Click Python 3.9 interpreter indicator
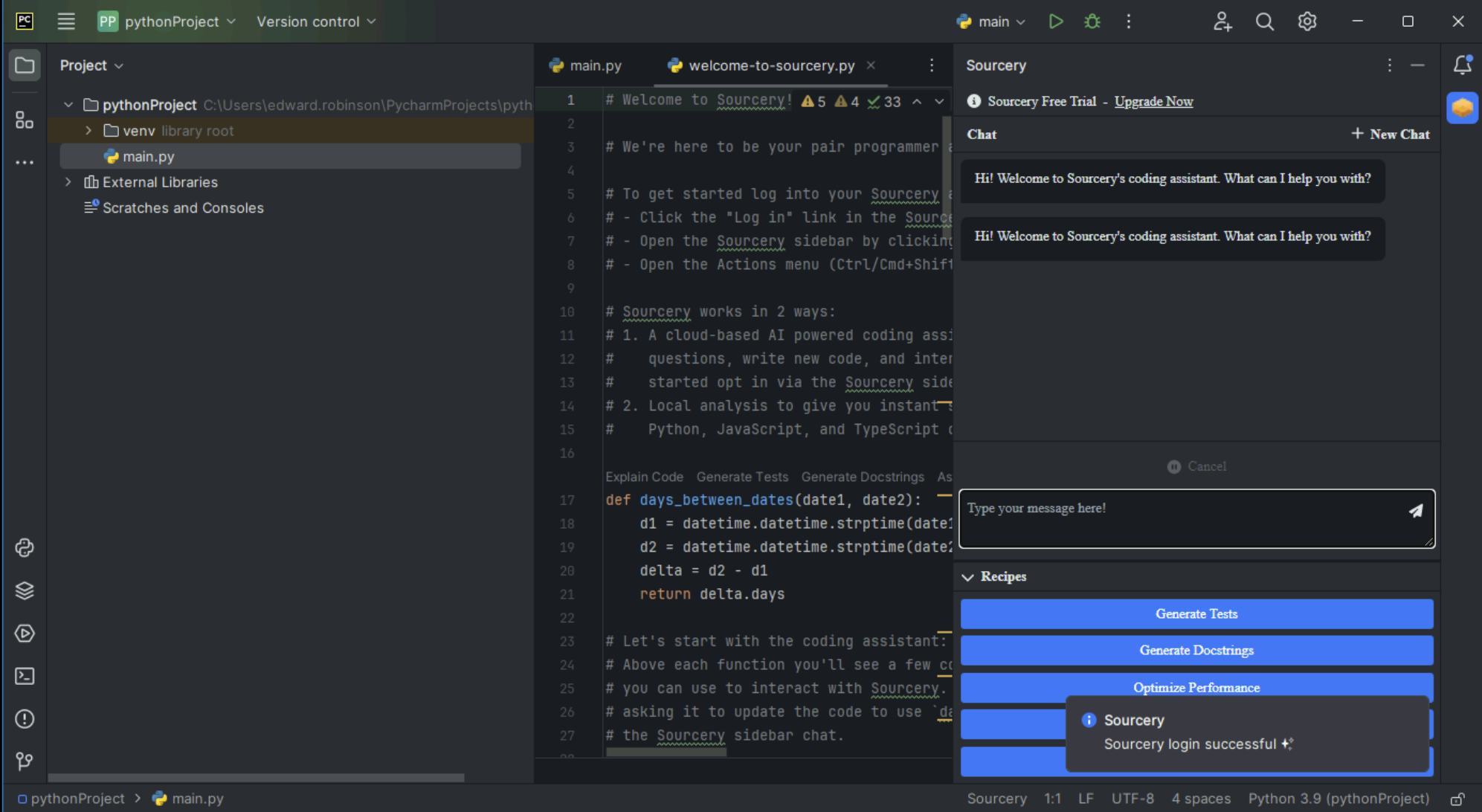 [1338, 799]
